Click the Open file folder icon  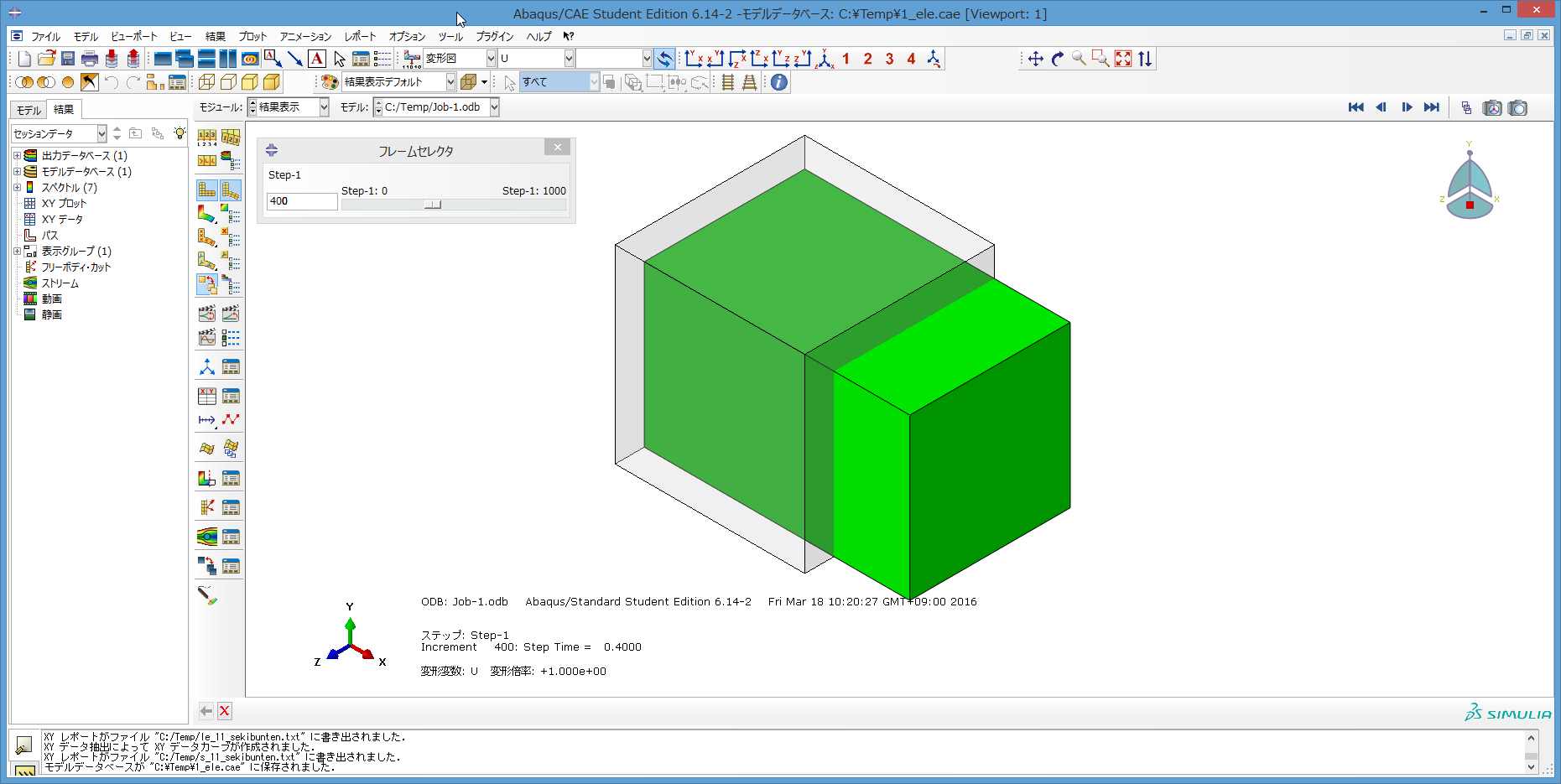tap(46, 59)
